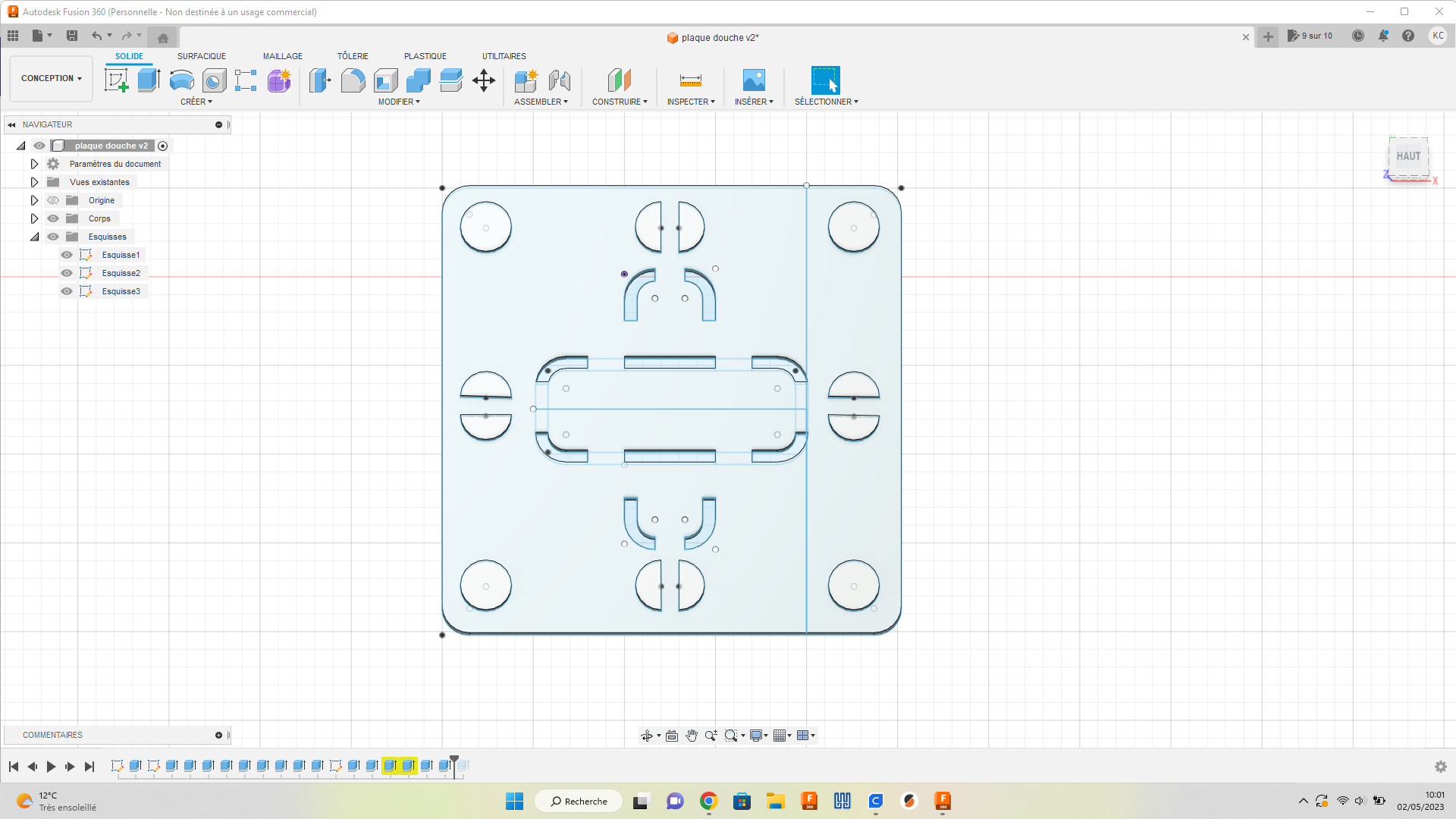Click the Extrude tool icon
Viewport: 1456px width, 819px height.
pos(149,80)
